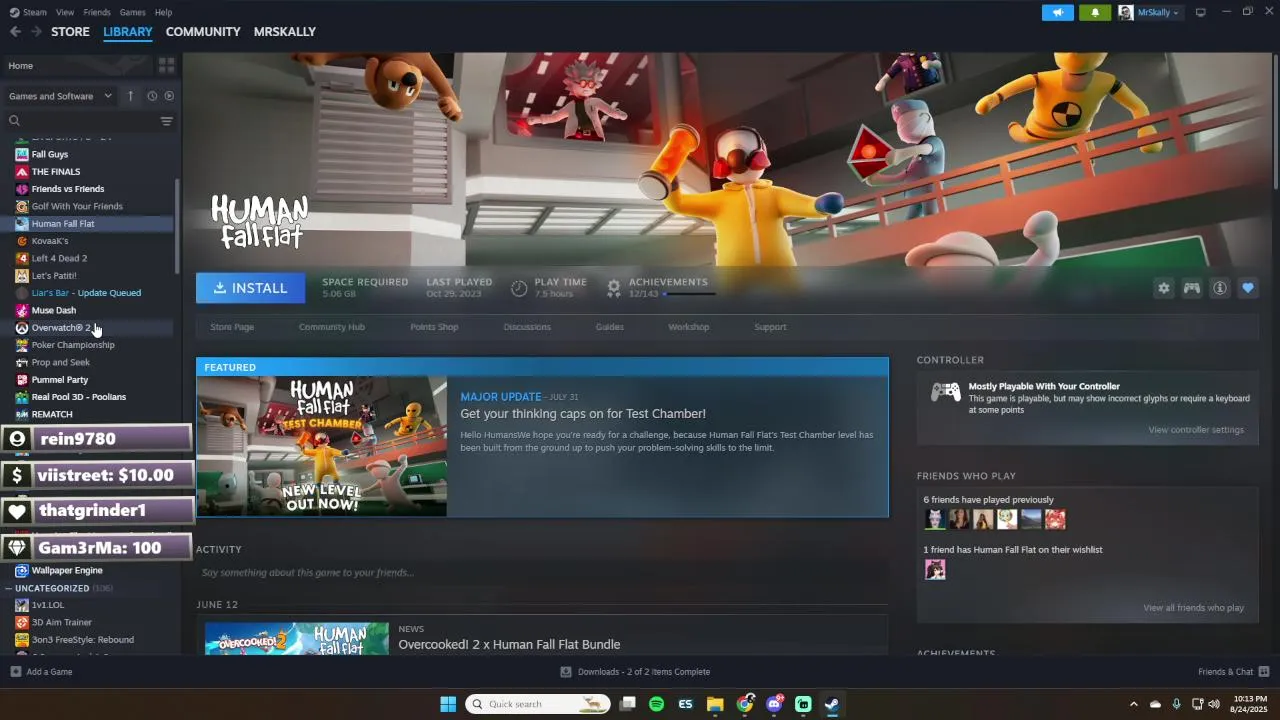Open the Test Chamber featured update thumbnail
The width and height of the screenshot is (1280, 720).
click(322, 446)
